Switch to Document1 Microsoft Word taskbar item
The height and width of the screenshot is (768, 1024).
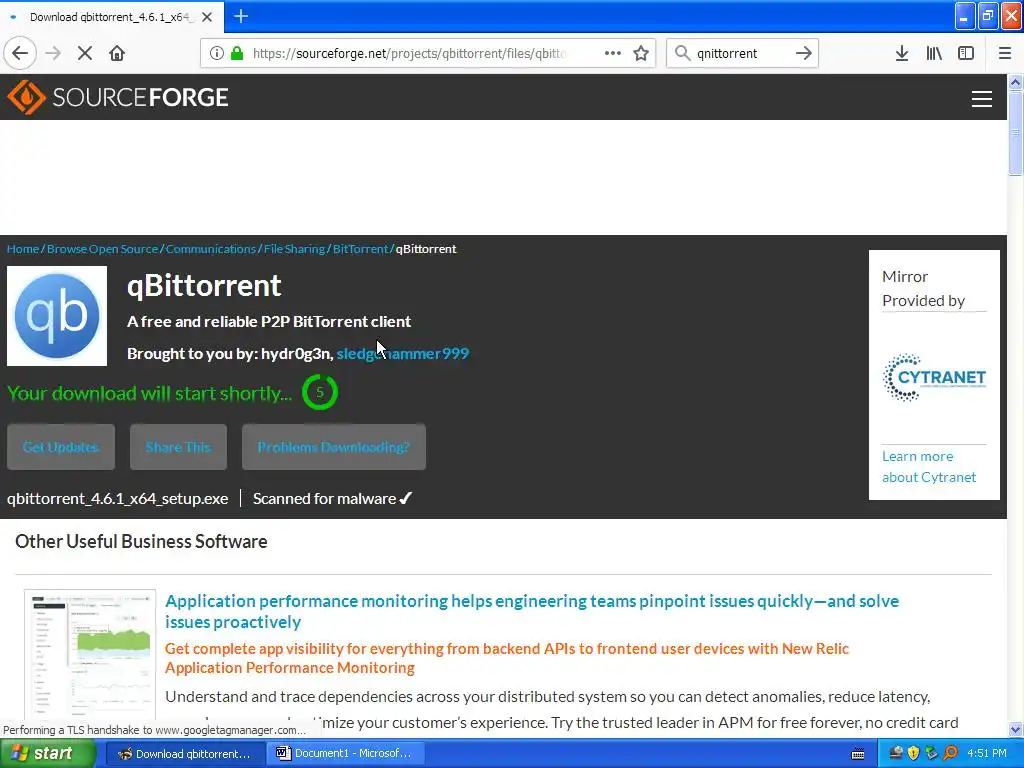(345, 754)
